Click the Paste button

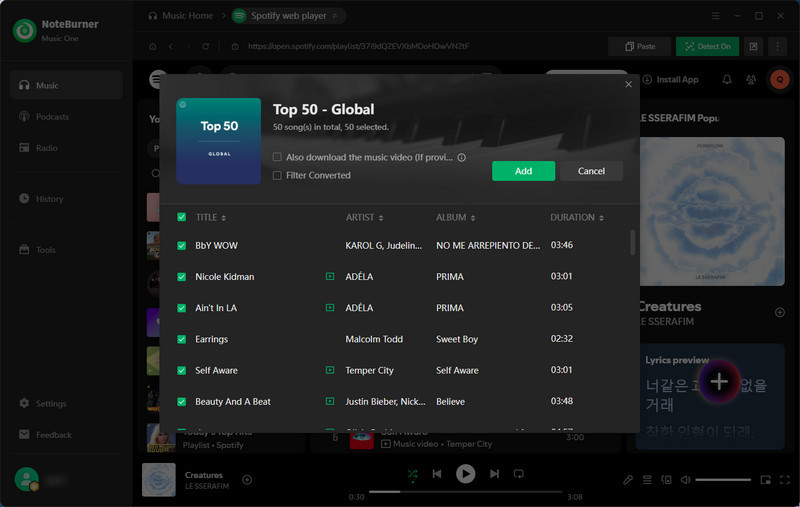click(x=640, y=46)
